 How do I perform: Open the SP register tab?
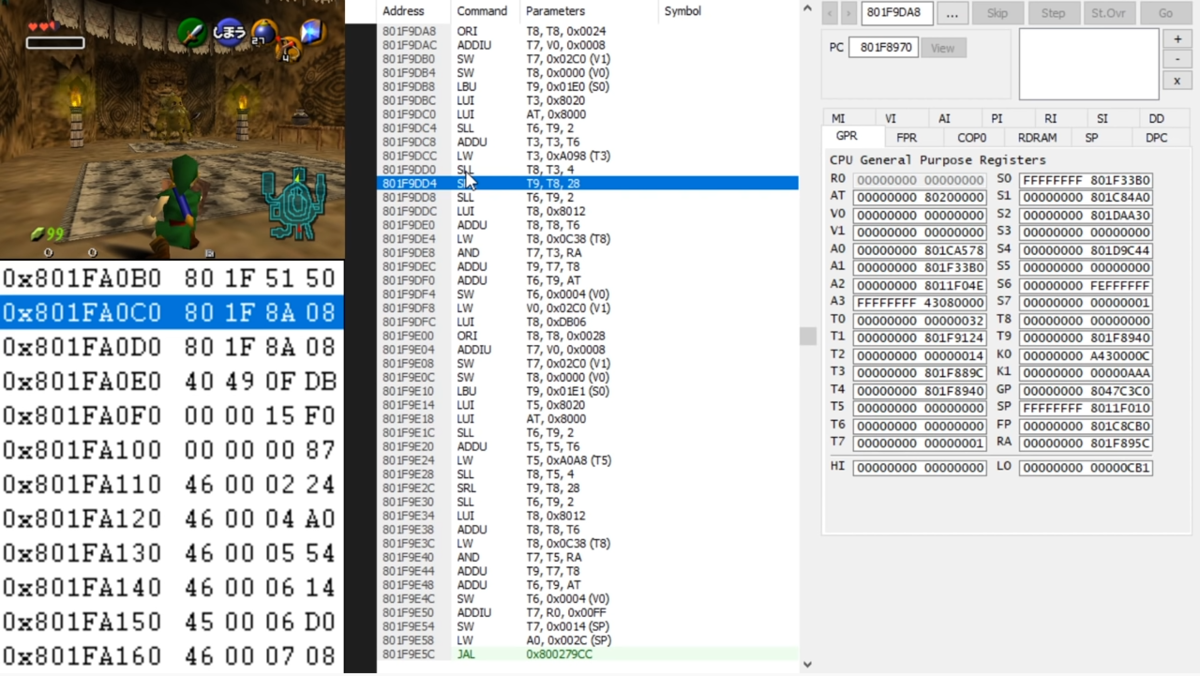pyautogui.click(x=1092, y=138)
